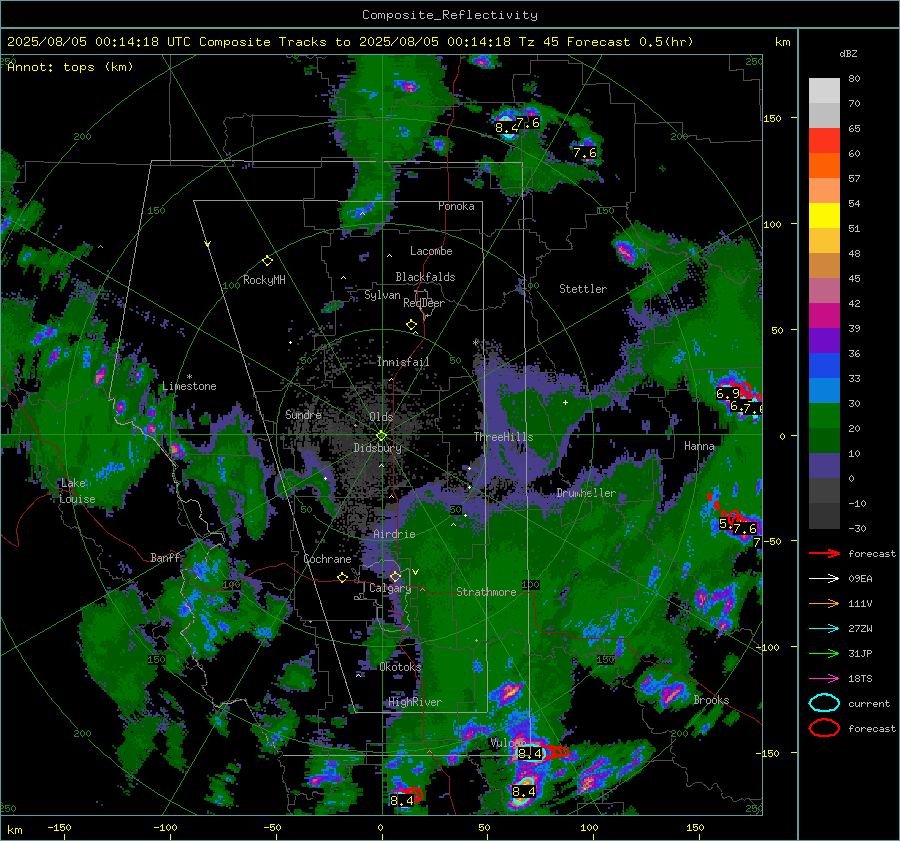Click the yellow diamond marker below RedDeer
Image resolution: width=900 pixels, height=841 pixels.
(x=411, y=325)
